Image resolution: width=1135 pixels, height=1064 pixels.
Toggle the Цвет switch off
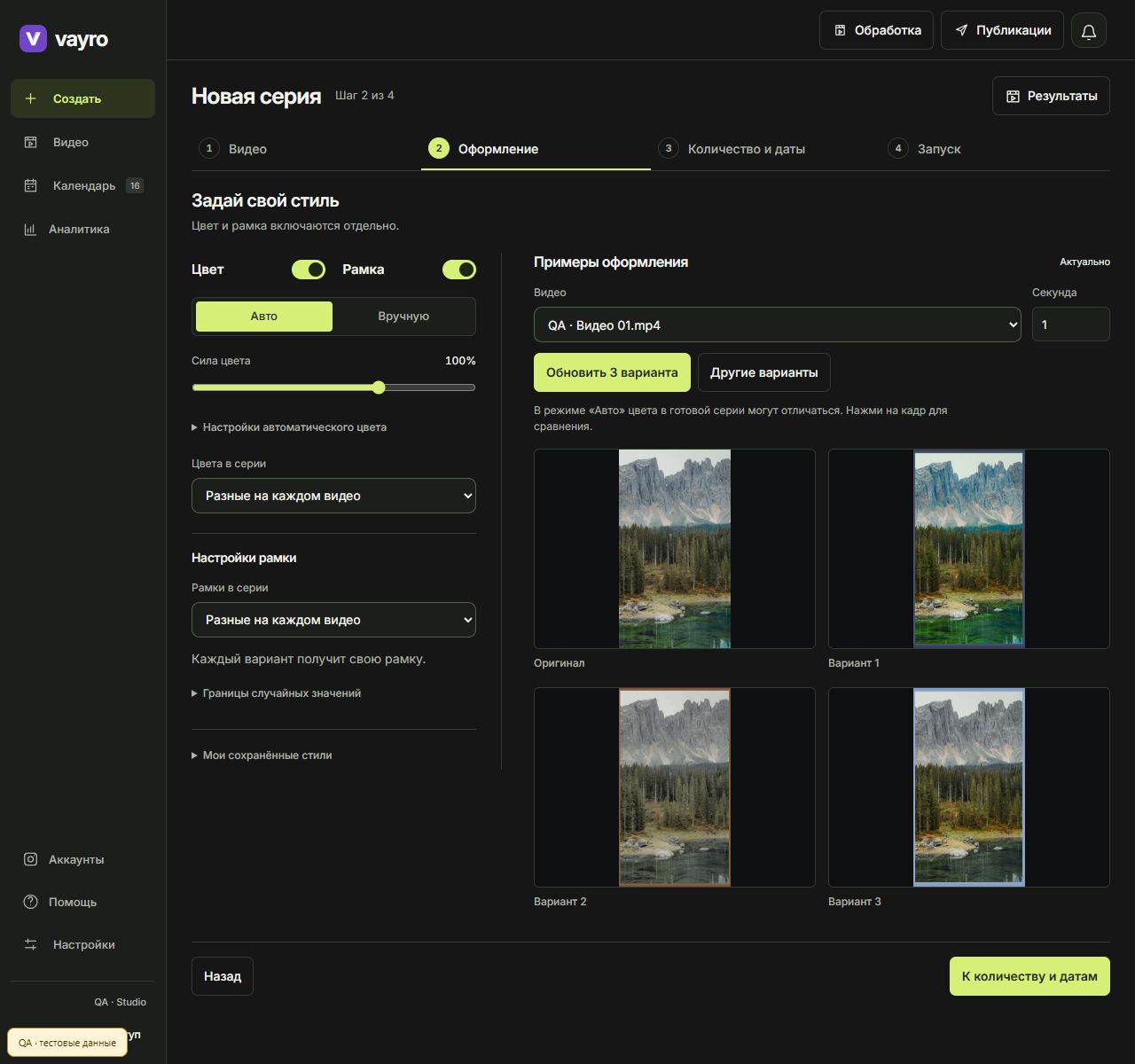pyautogui.click(x=309, y=270)
